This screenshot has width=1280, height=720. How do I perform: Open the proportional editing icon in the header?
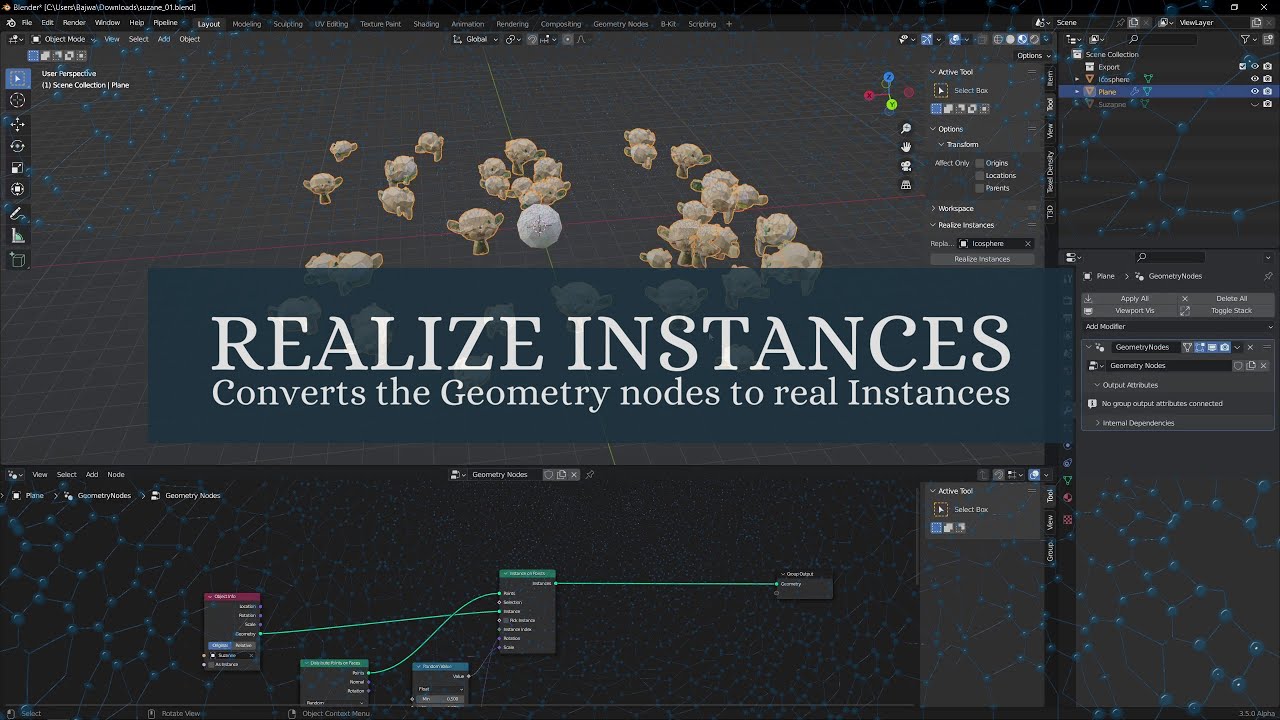(x=567, y=39)
